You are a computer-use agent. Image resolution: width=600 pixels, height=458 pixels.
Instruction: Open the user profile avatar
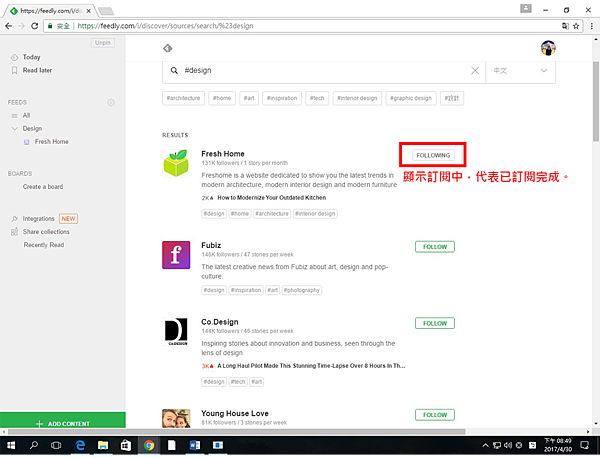click(548, 48)
